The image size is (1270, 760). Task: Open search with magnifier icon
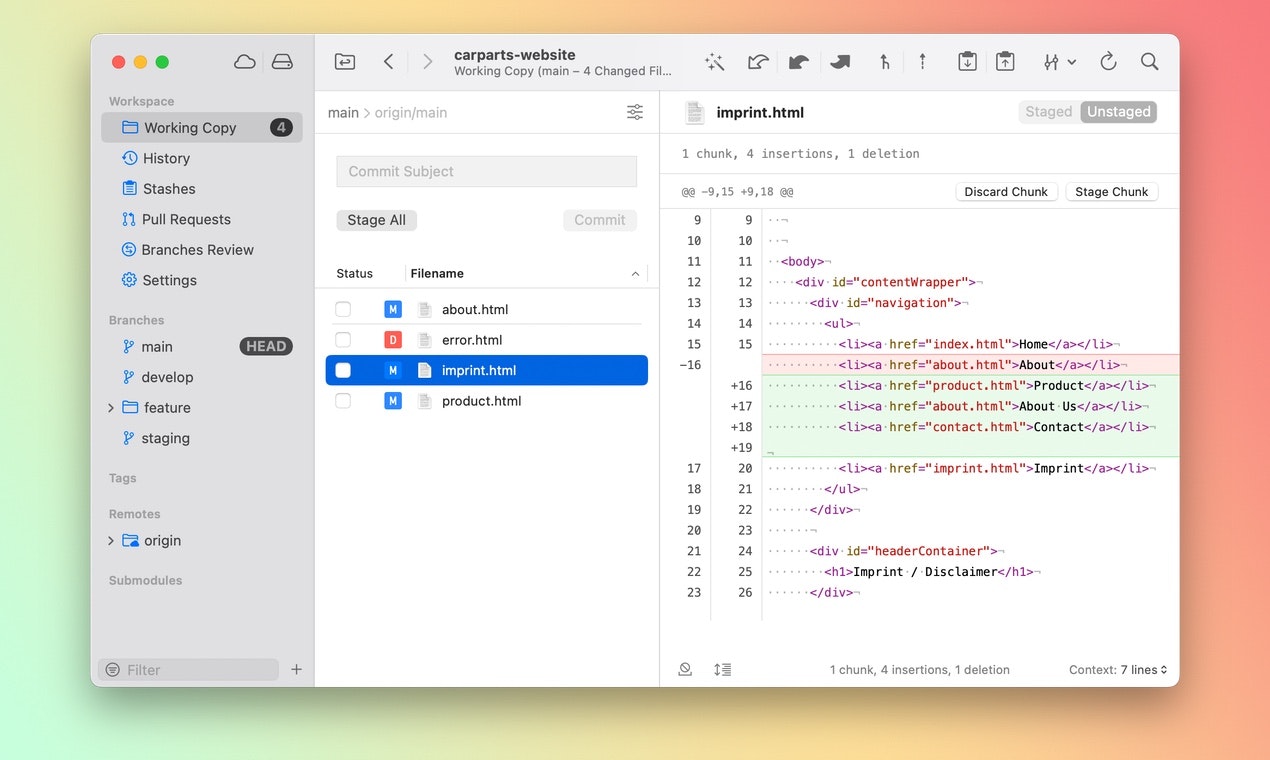click(x=1150, y=62)
